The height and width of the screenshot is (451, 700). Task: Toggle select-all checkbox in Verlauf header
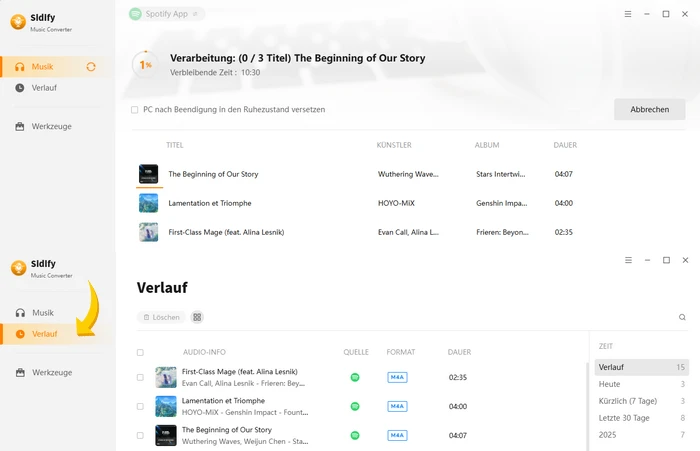click(140, 352)
